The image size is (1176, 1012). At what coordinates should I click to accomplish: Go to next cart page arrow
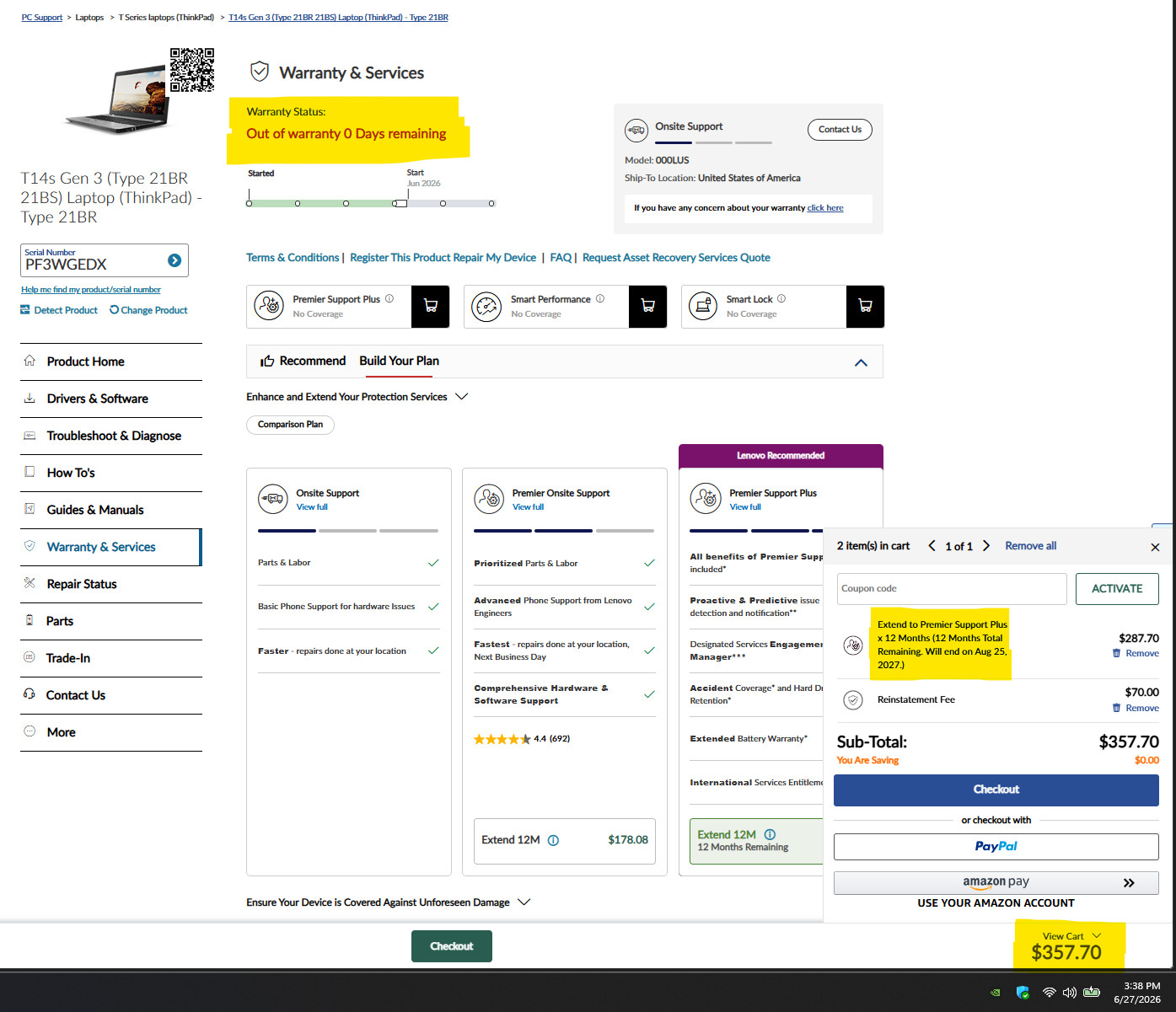point(986,546)
